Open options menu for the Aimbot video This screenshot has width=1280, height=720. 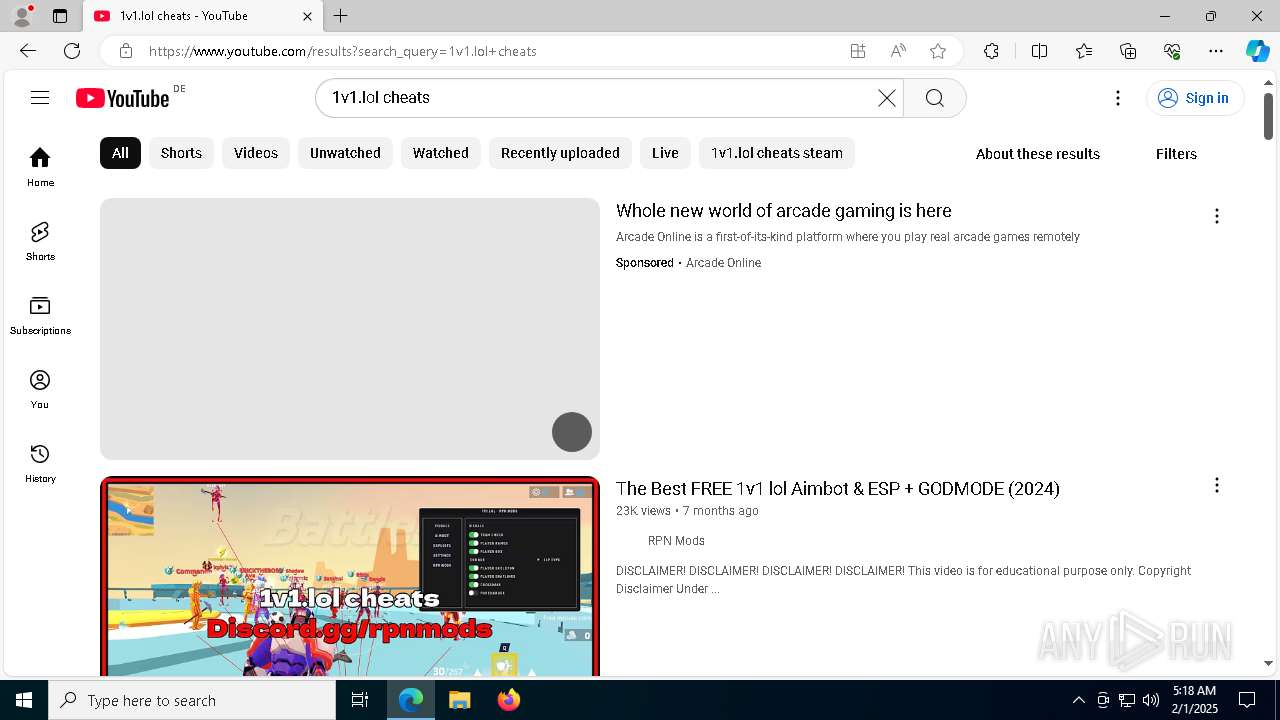[1216, 485]
